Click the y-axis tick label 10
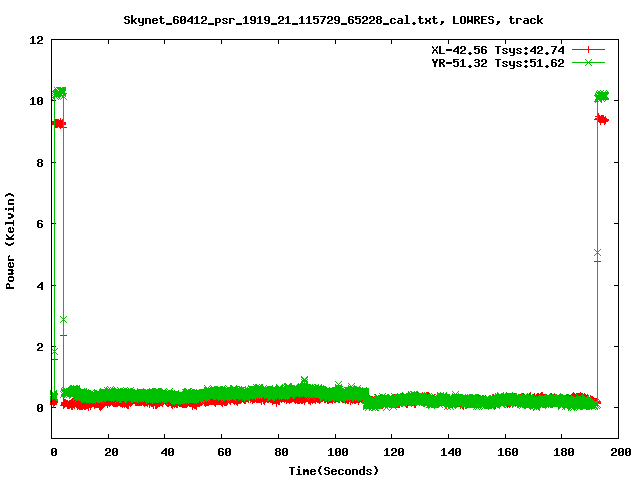Screen dimensions: 640x480 36,101
